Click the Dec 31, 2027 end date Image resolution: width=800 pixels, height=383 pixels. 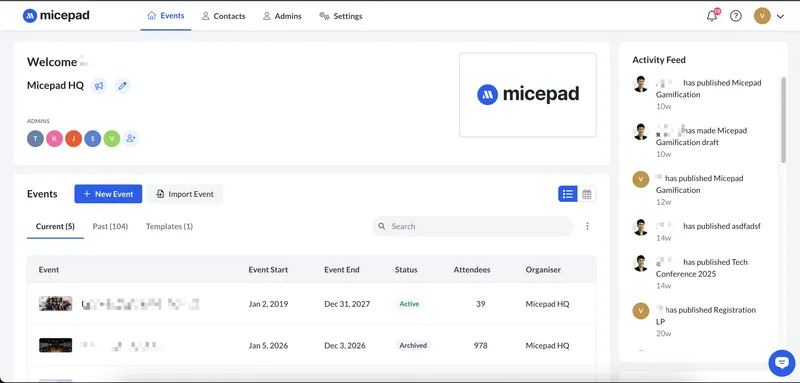pyautogui.click(x=347, y=304)
